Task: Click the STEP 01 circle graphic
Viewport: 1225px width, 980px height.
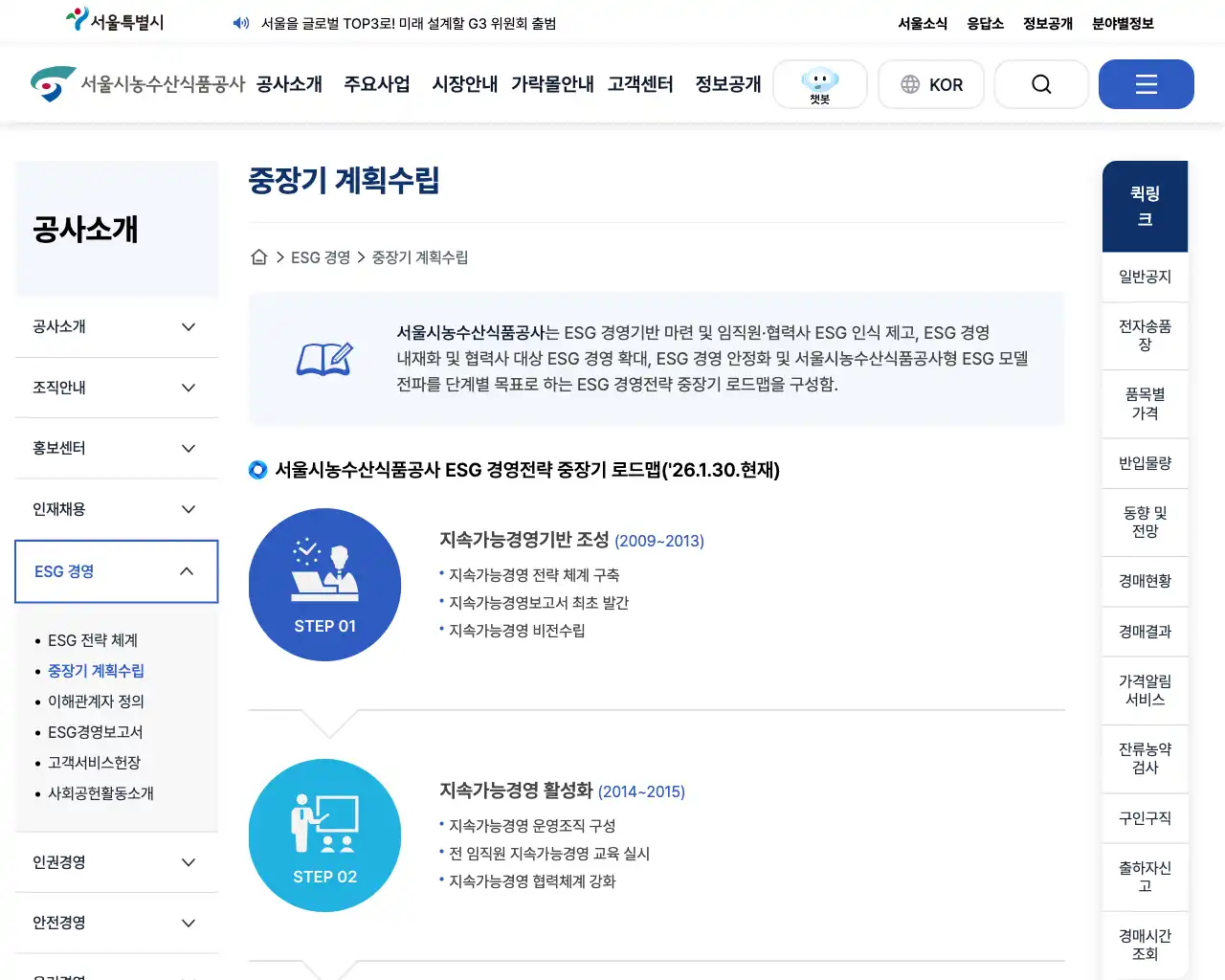Action: coord(324,585)
